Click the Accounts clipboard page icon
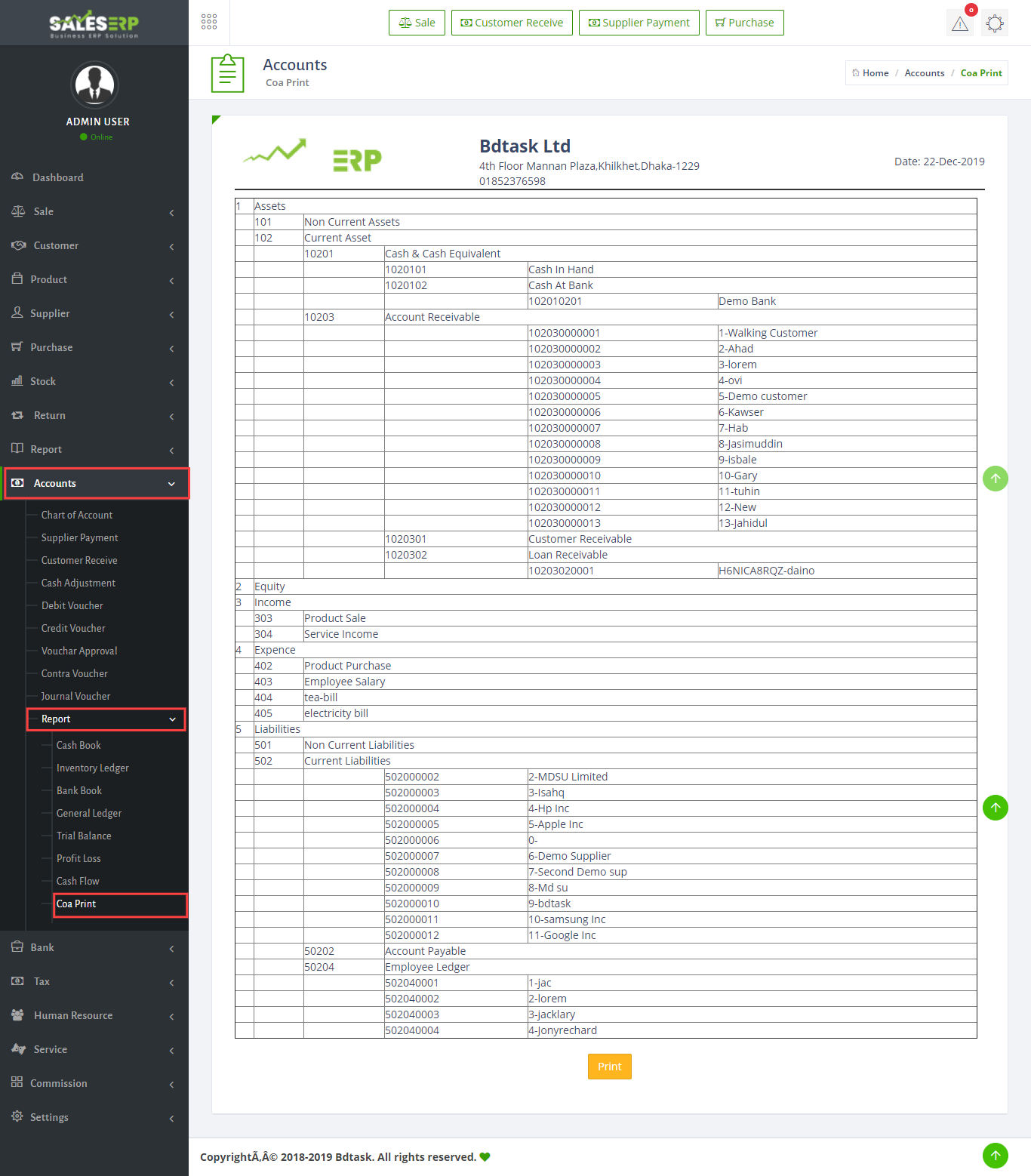This screenshot has width=1031, height=1176. coord(227,73)
